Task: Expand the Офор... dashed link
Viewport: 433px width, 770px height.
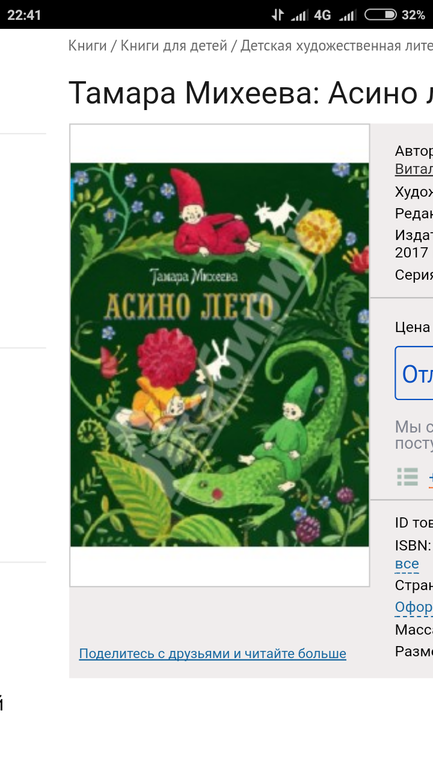Action: (x=414, y=607)
